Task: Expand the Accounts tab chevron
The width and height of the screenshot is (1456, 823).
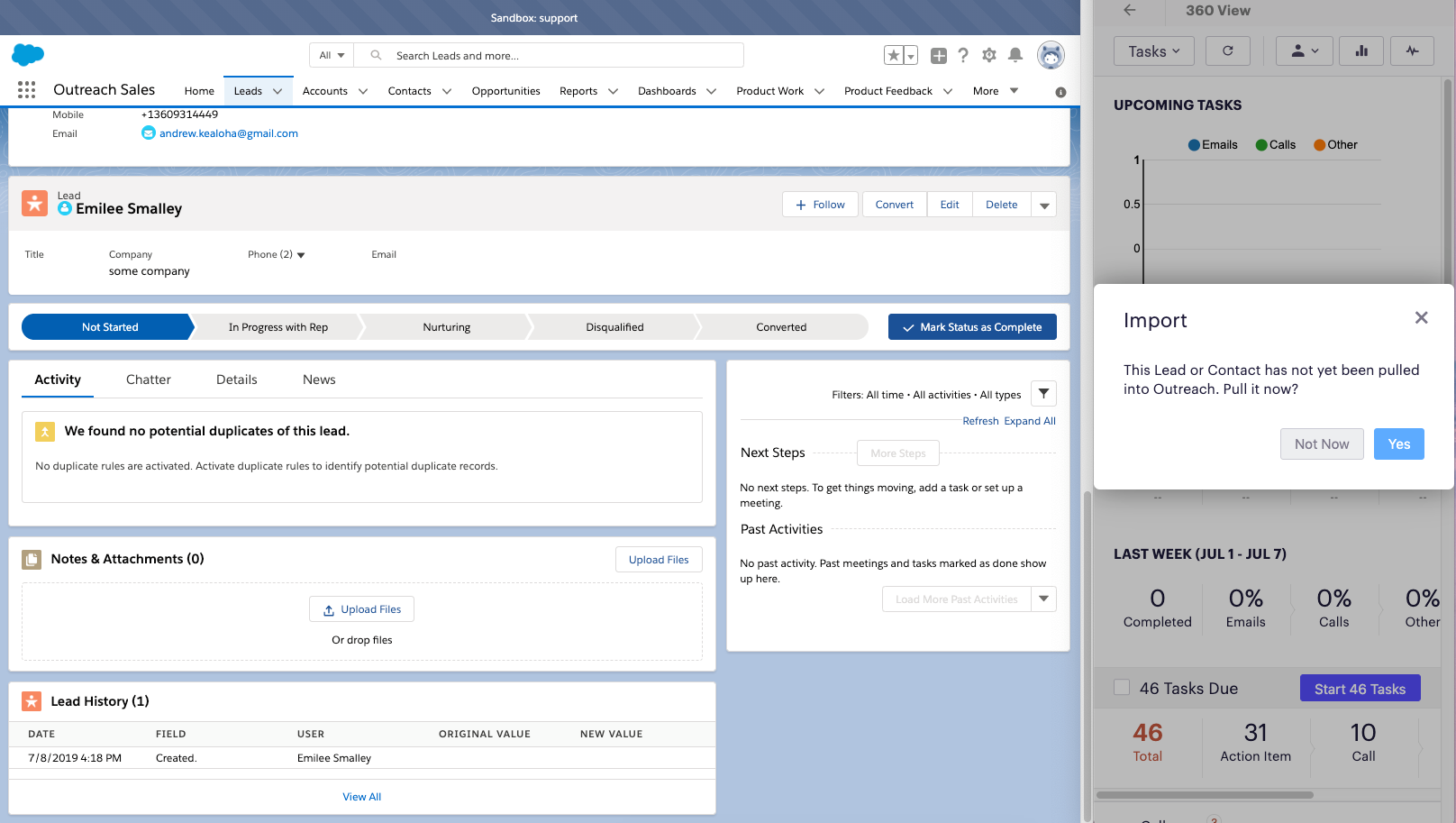Action: click(363, 91)
